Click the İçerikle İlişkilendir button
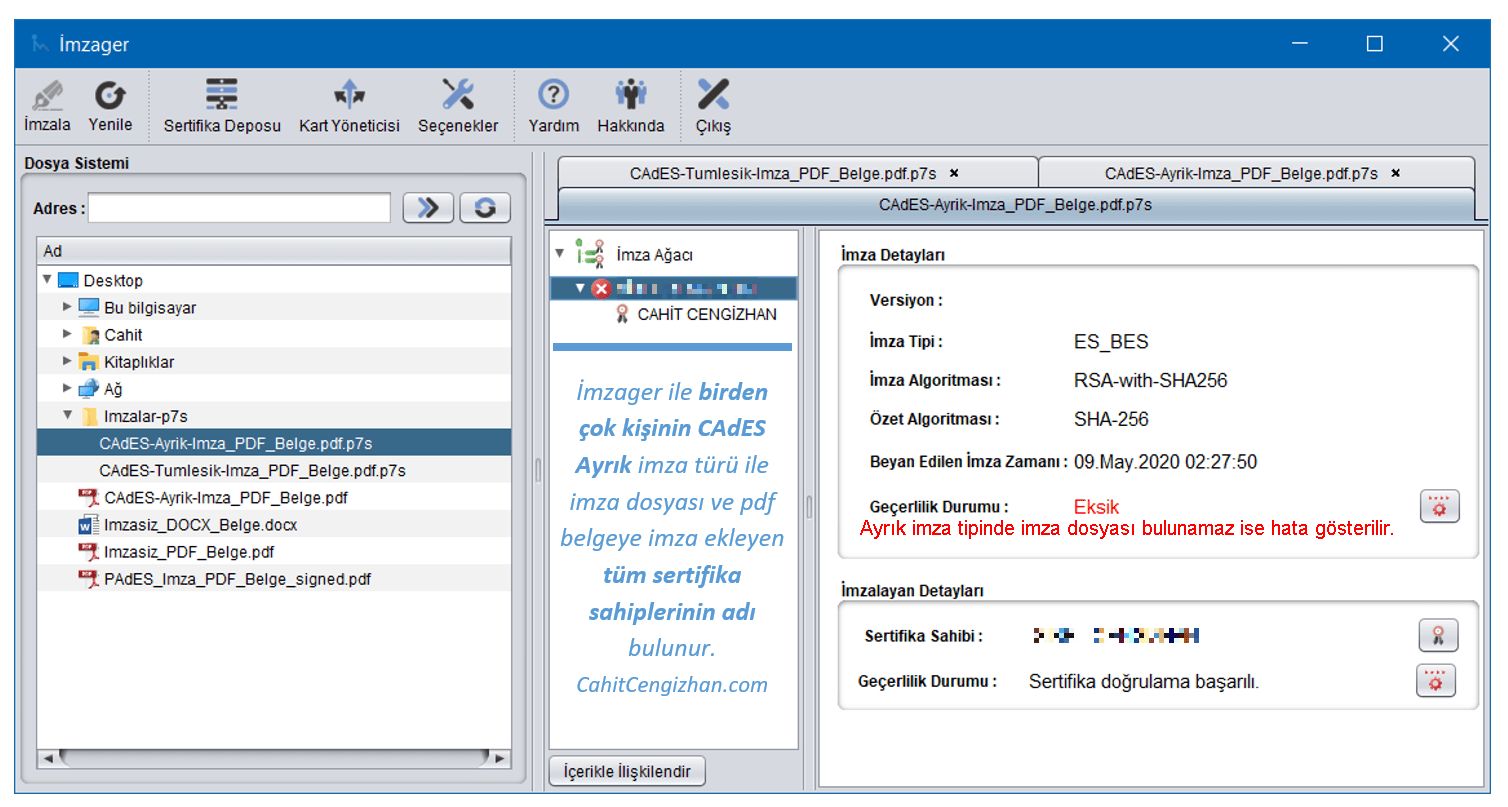Screen dimensions: 1508x807 click(627, 772)
